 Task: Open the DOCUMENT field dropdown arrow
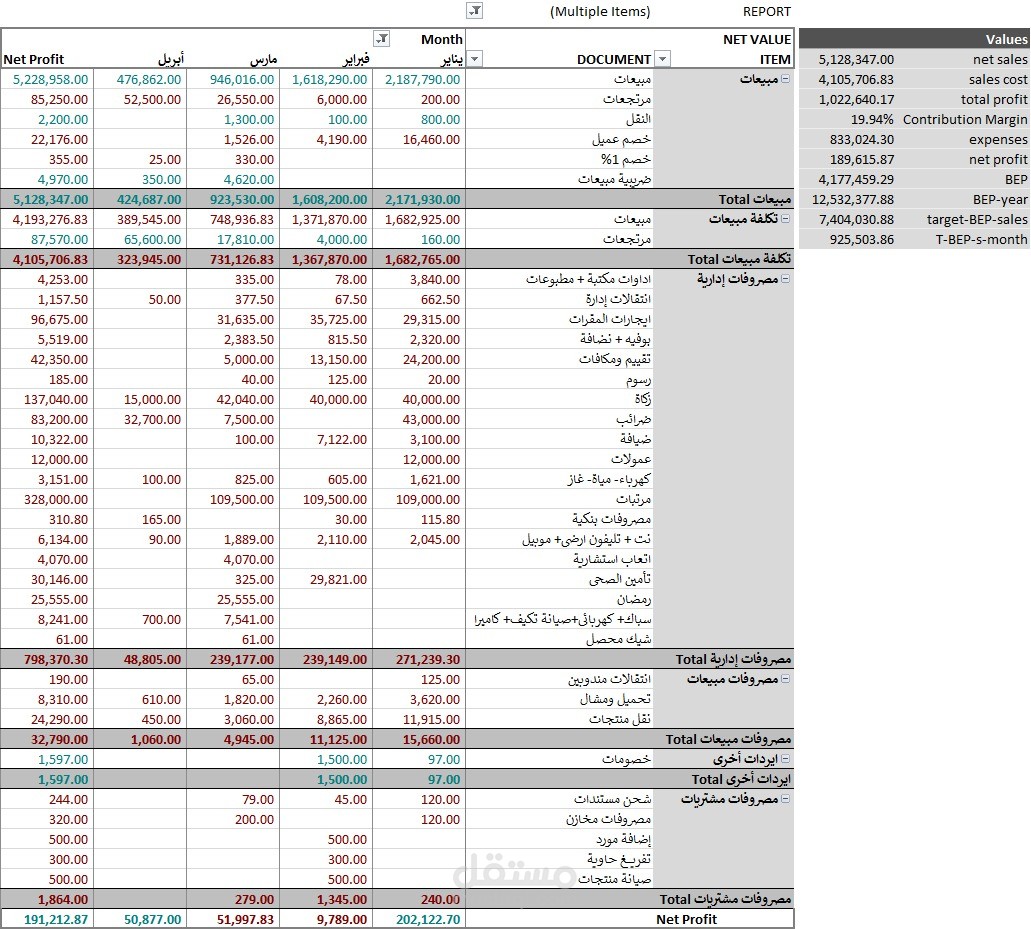click(663, 59)
